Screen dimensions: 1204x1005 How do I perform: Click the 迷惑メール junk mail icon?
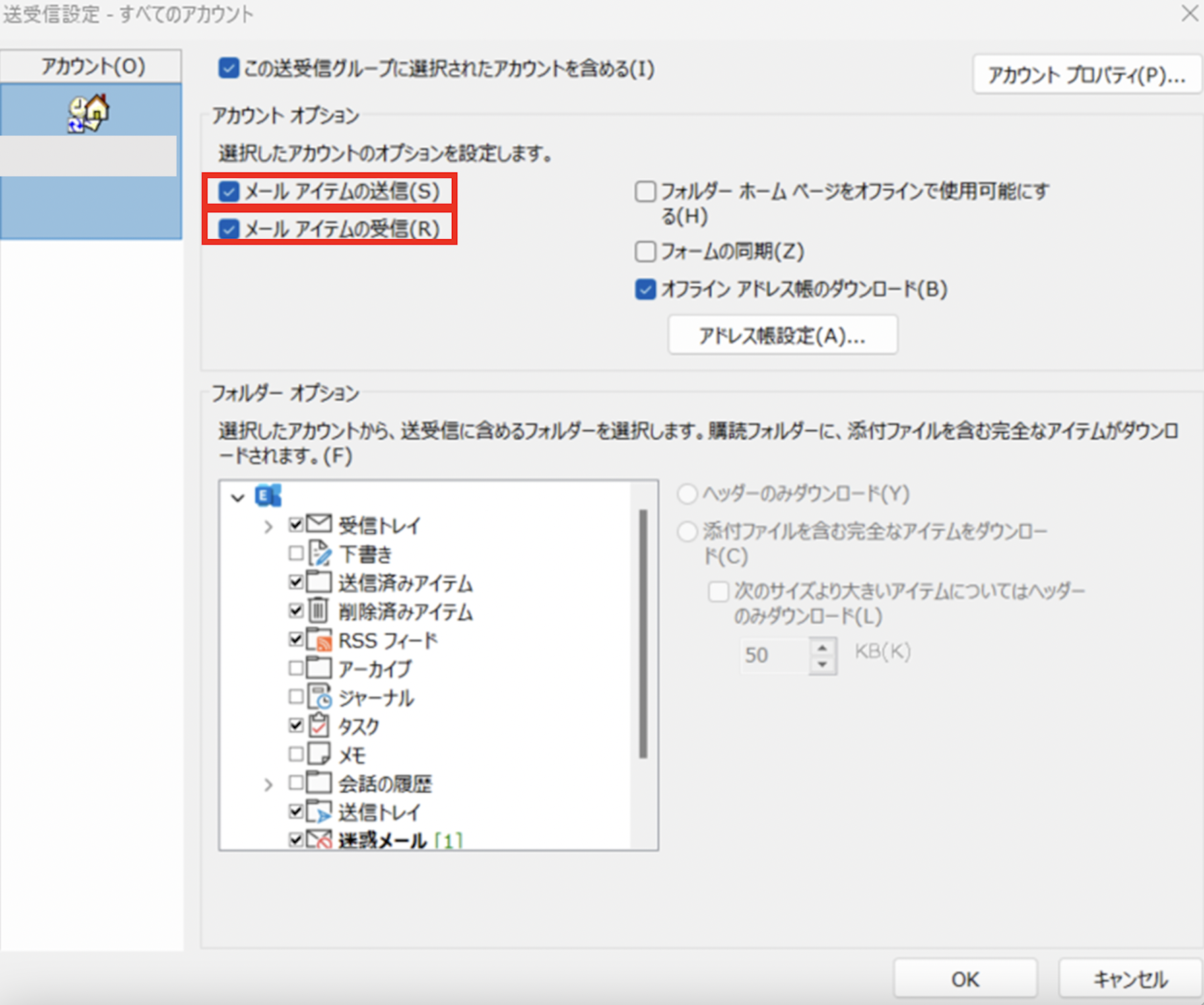pyautogui.click(x=320, y=839)
